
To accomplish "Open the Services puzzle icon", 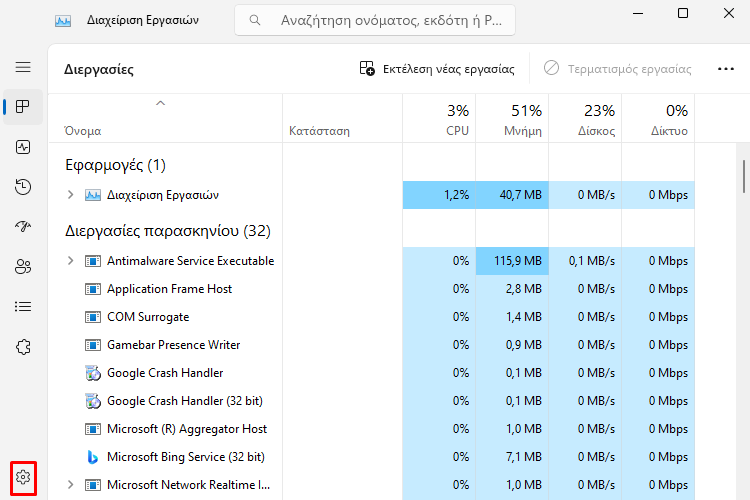I will click(23, 346).
